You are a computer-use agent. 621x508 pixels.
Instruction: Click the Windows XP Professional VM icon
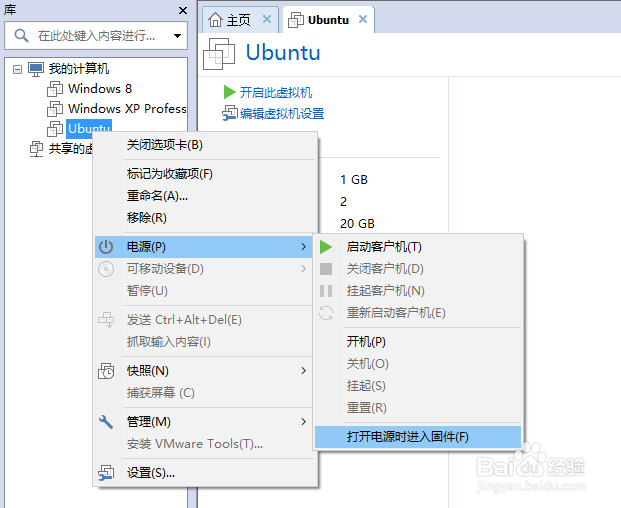[x=55, y=109]
